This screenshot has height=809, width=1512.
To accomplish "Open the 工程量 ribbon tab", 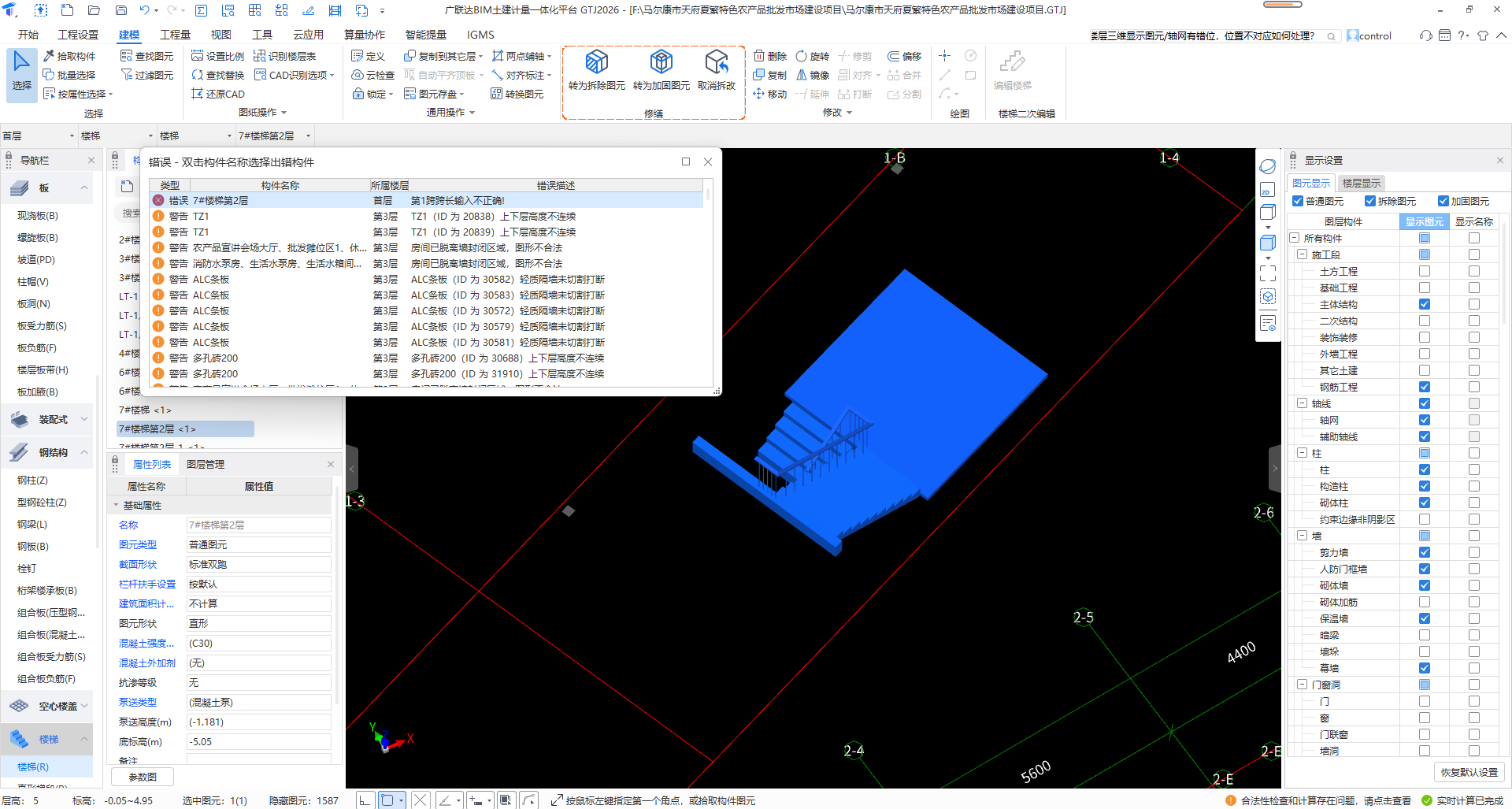I will (x=175, y=35).
